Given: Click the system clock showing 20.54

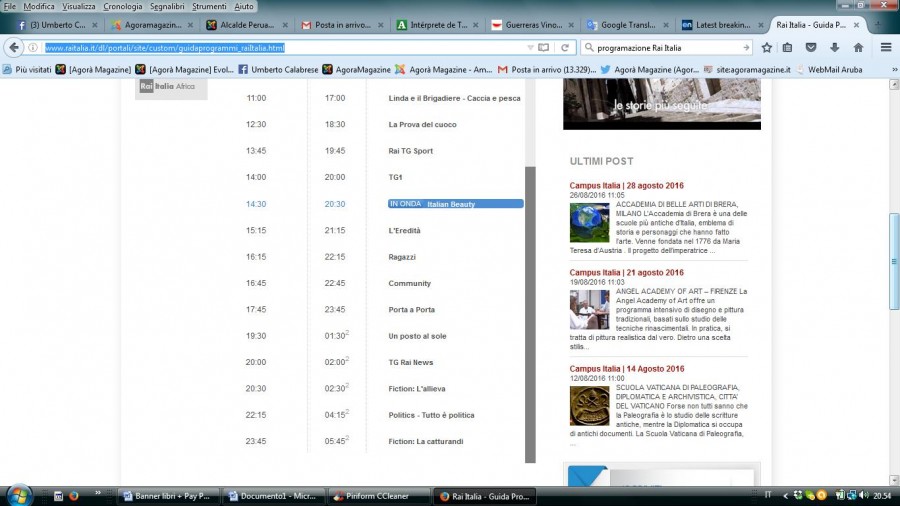Looking at the screenshot, I should pyautogui.click(x=882, y=496).
